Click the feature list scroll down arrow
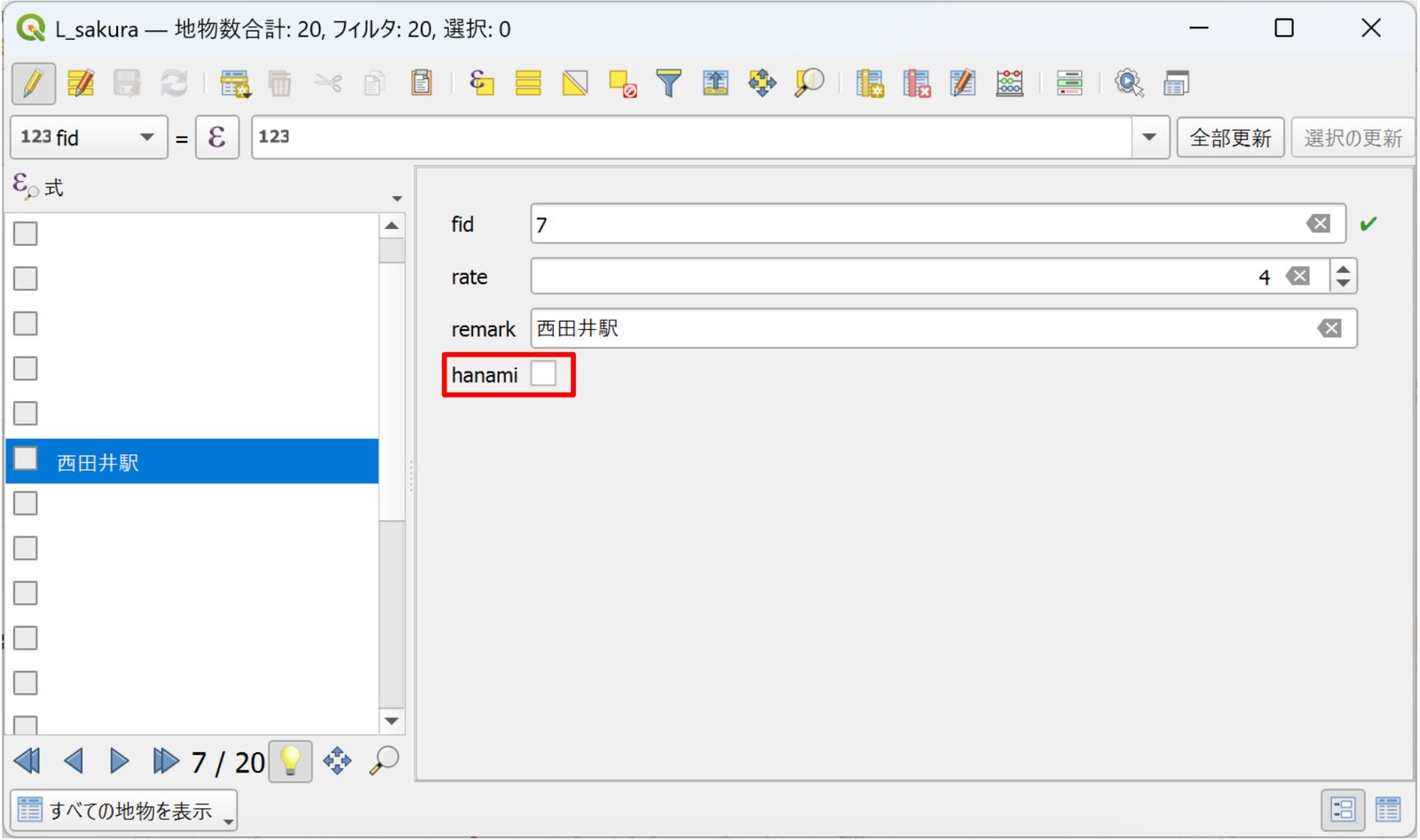 pos(391,721)
